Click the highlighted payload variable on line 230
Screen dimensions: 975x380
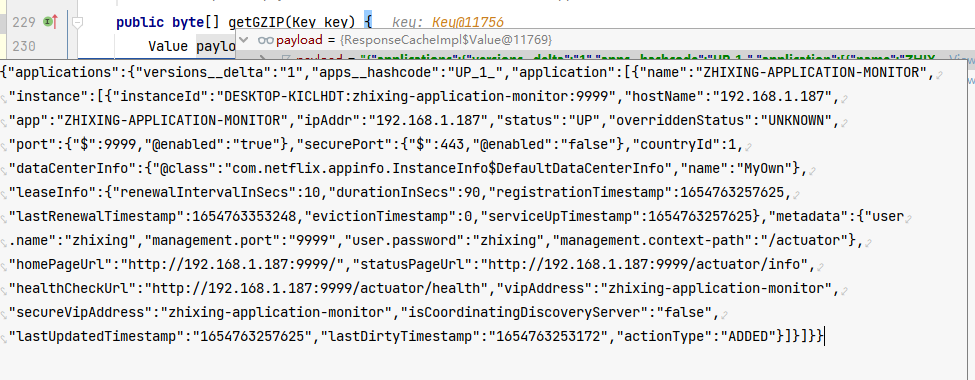tap(216, 46)
